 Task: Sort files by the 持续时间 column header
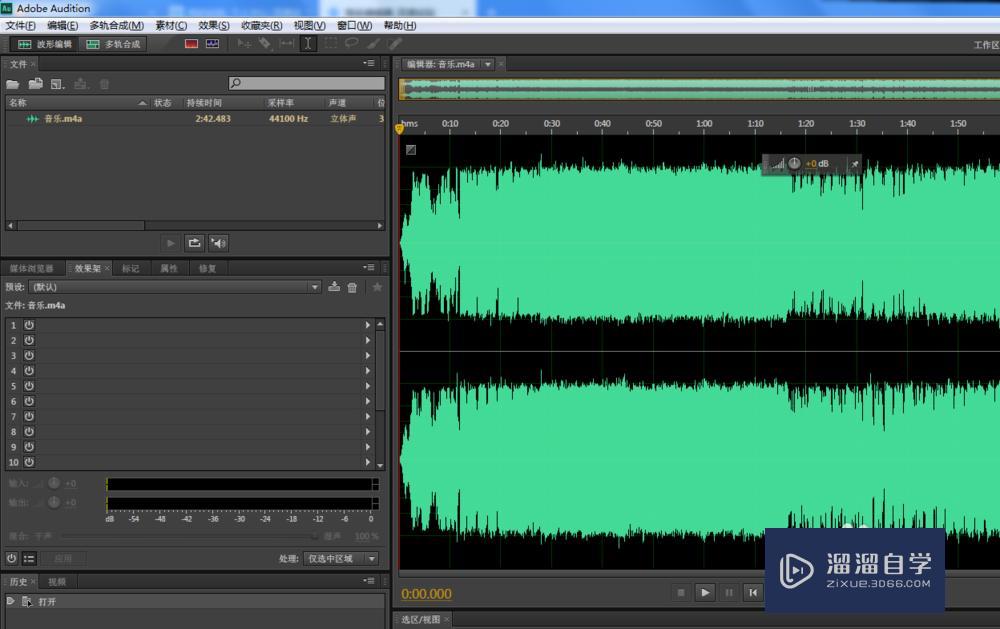point(204,103)
